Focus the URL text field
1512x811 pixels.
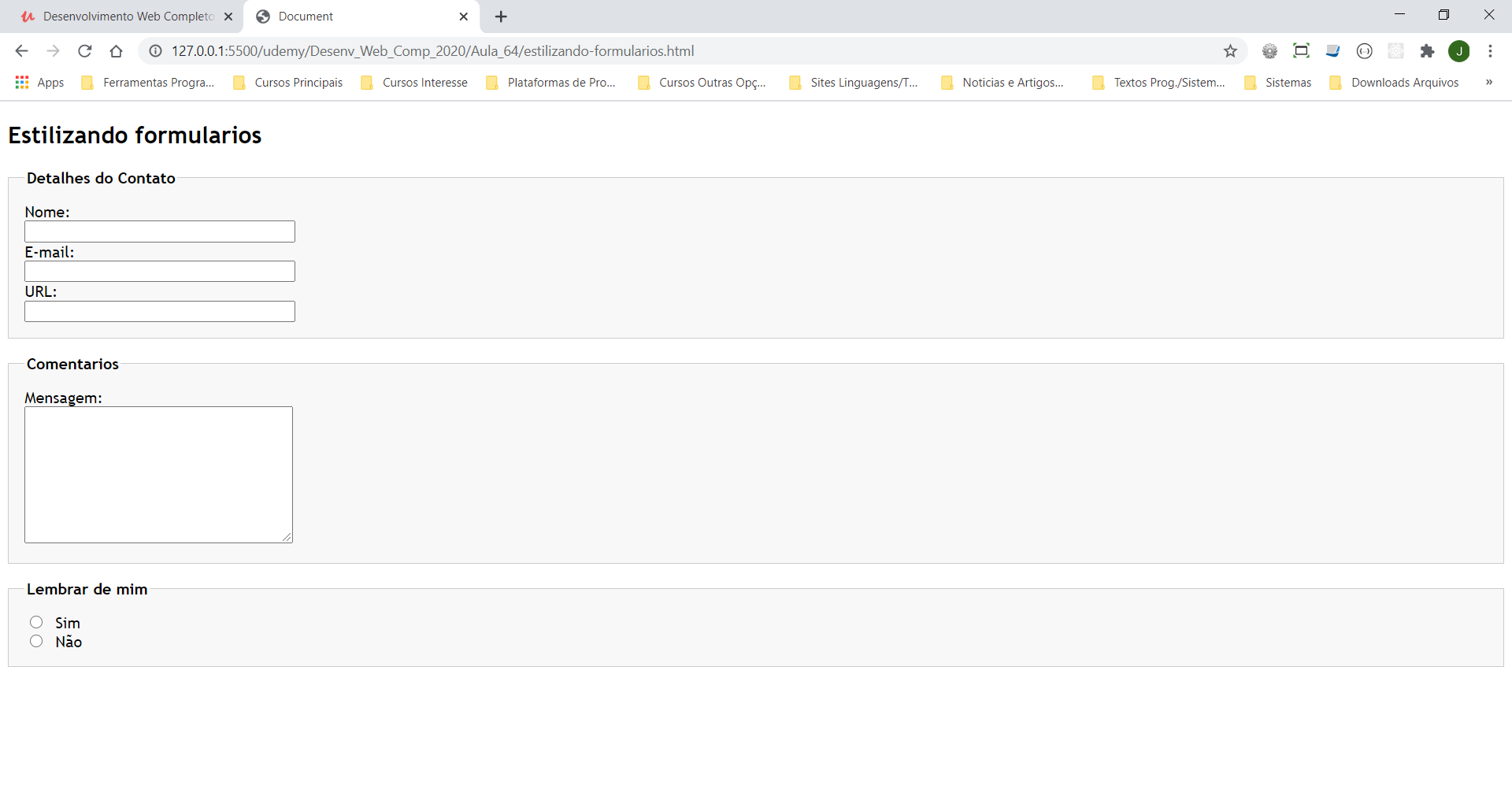160,312
